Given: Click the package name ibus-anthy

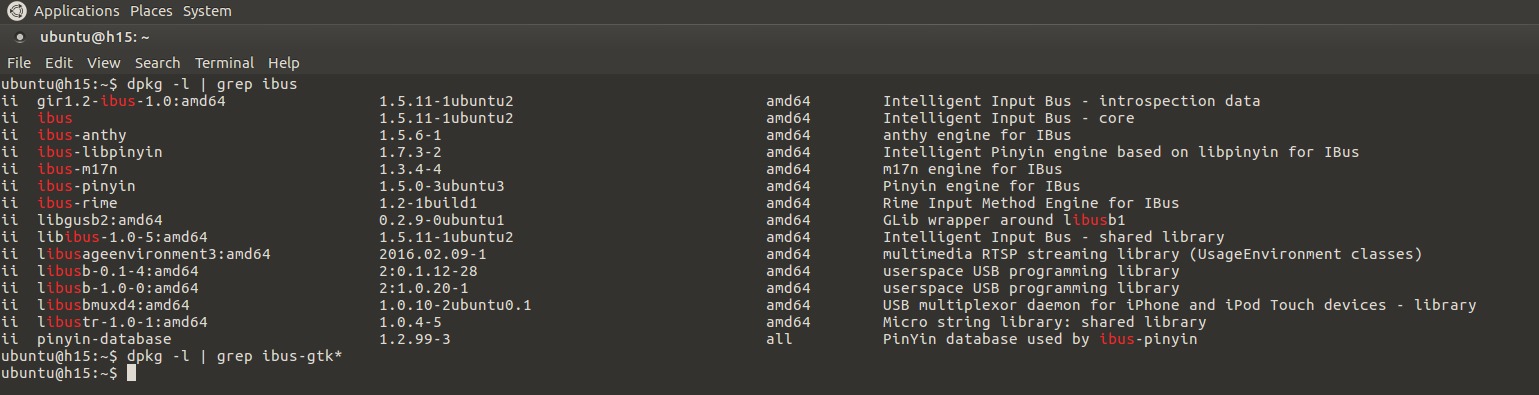Looking at the screenshot, I should pos(82,135).
